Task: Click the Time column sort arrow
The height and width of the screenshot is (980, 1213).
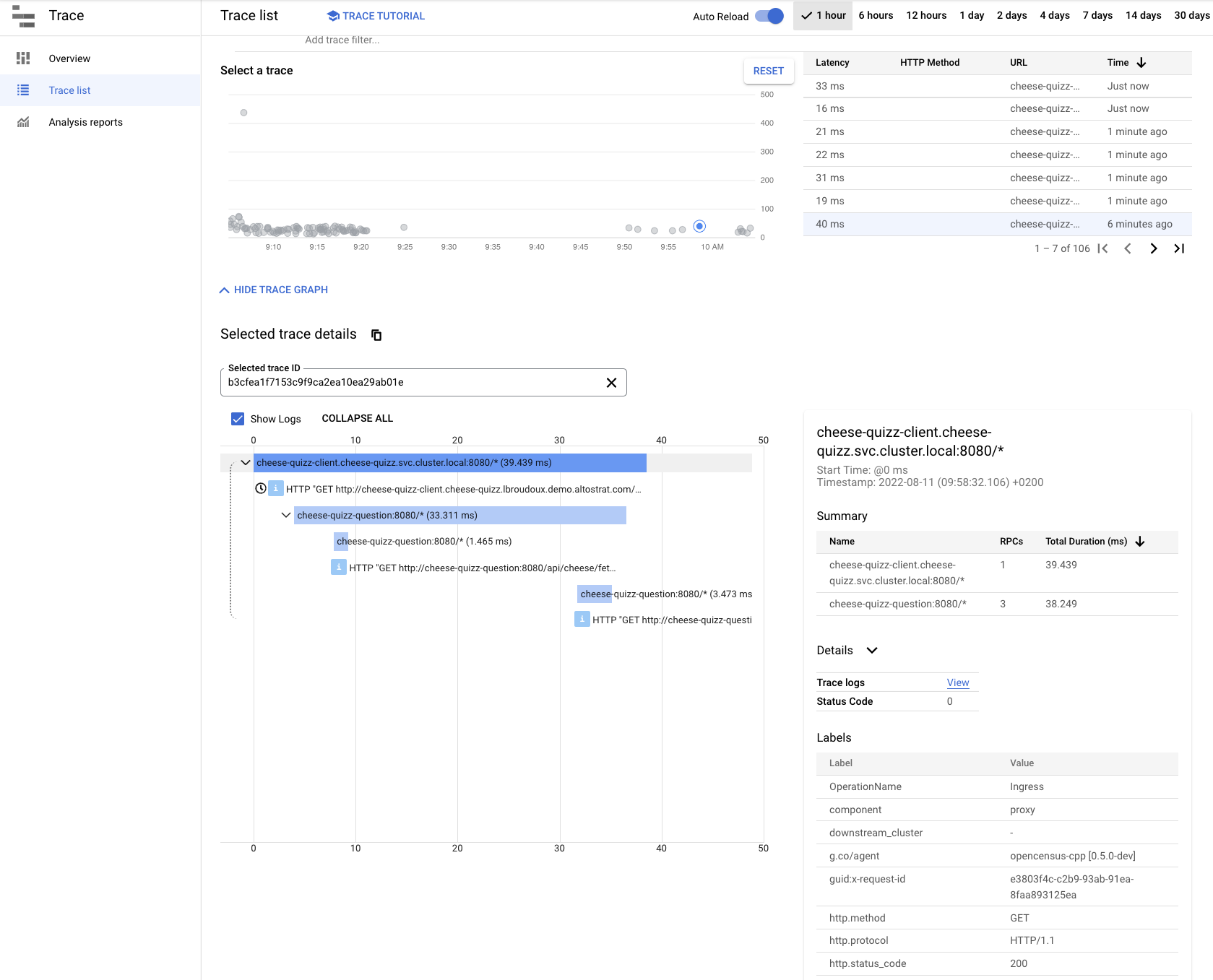Action: point(1141,63)
